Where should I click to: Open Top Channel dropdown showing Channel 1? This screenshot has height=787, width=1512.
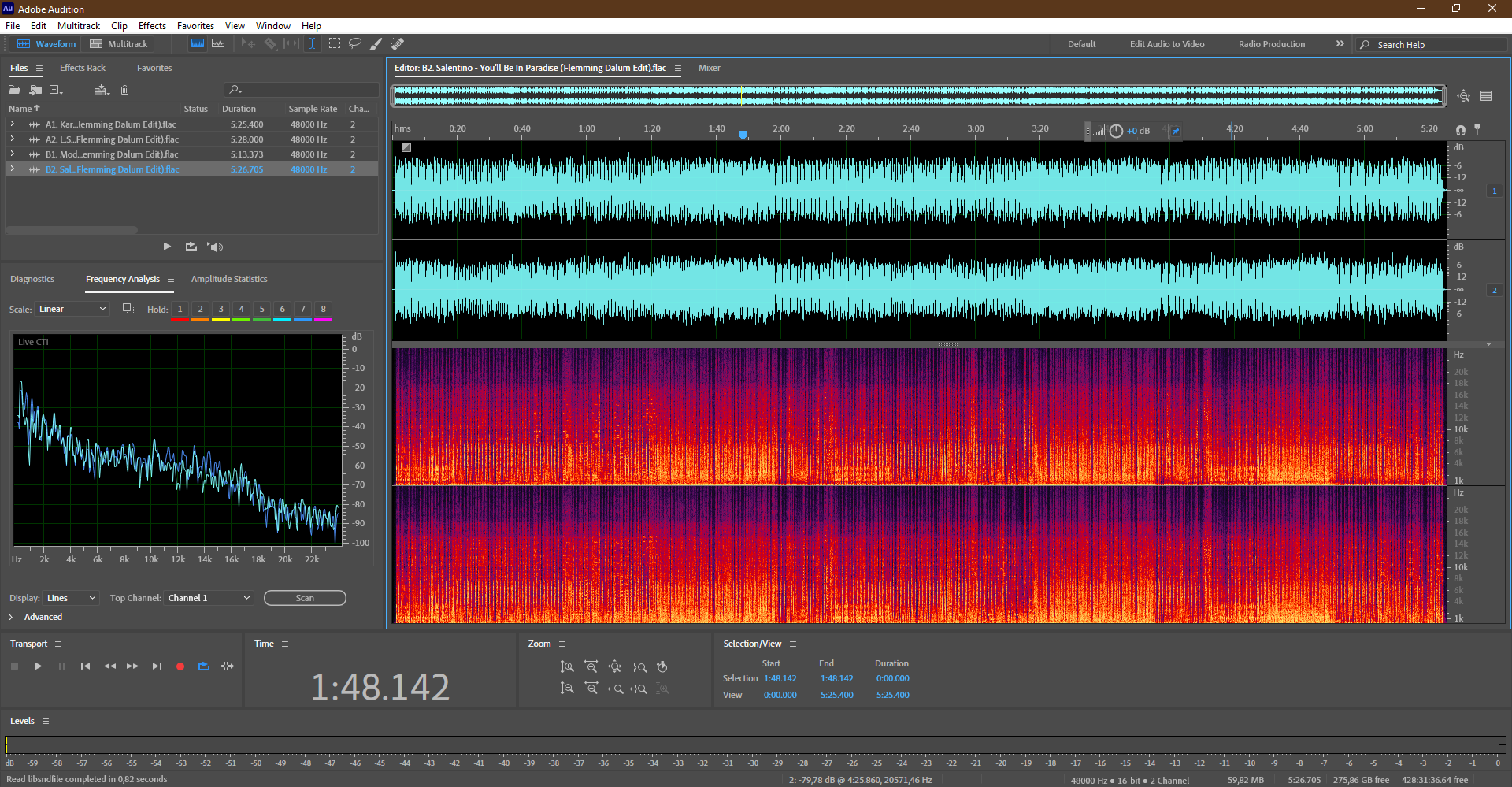click(x=209, y=598)
